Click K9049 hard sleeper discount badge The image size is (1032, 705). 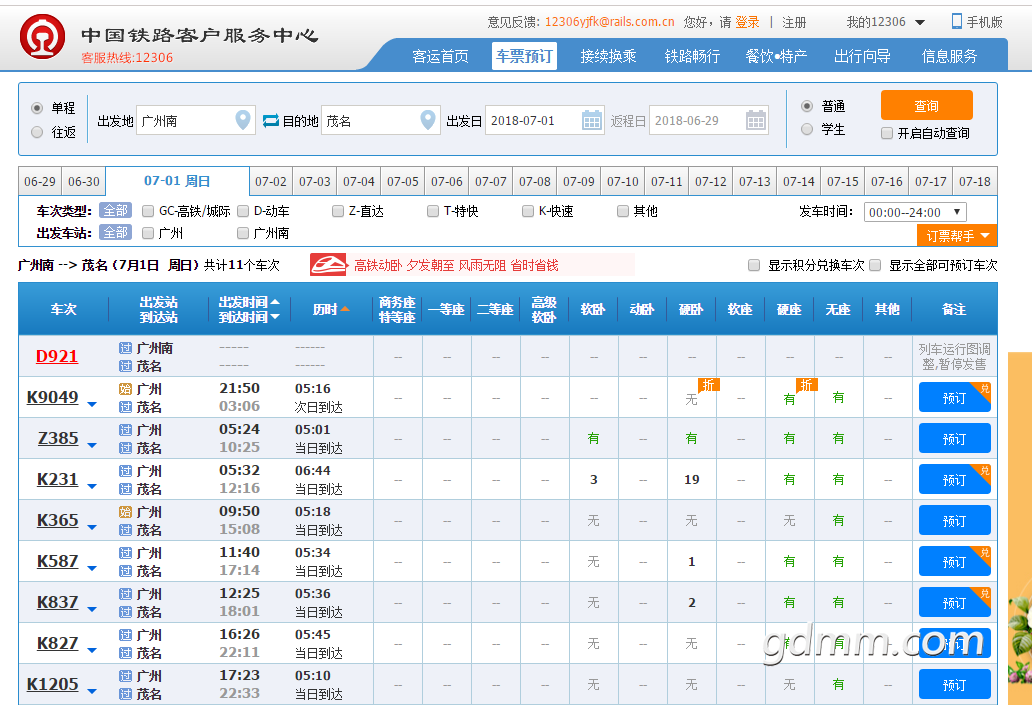pyautogui.click(x=708, y=384)
